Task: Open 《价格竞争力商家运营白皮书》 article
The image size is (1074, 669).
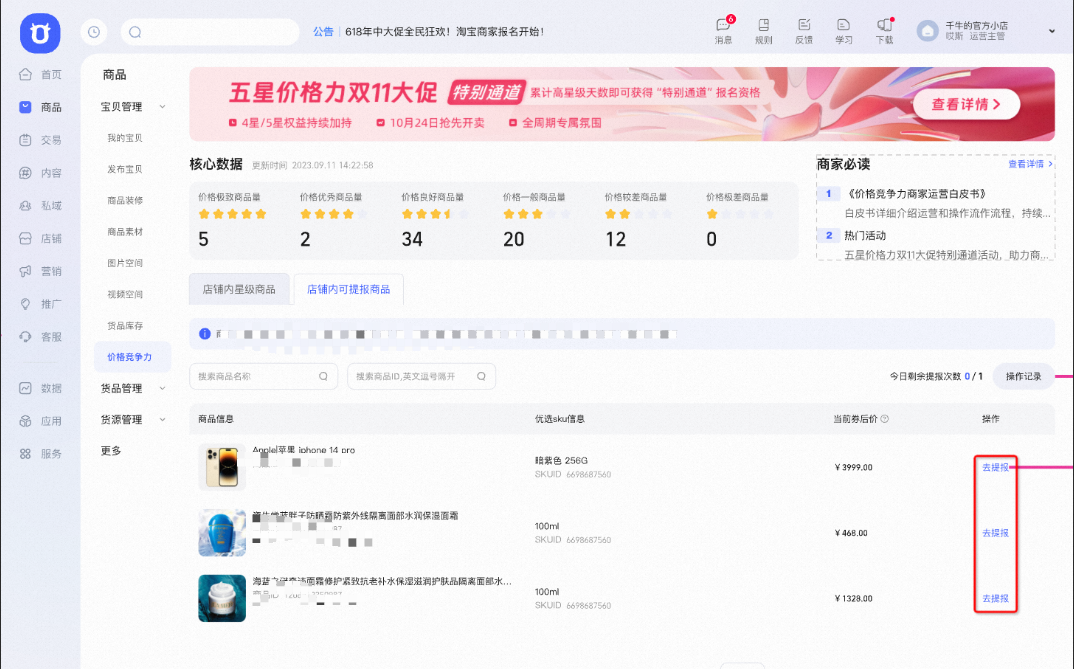Action: (x=915, y=194)
